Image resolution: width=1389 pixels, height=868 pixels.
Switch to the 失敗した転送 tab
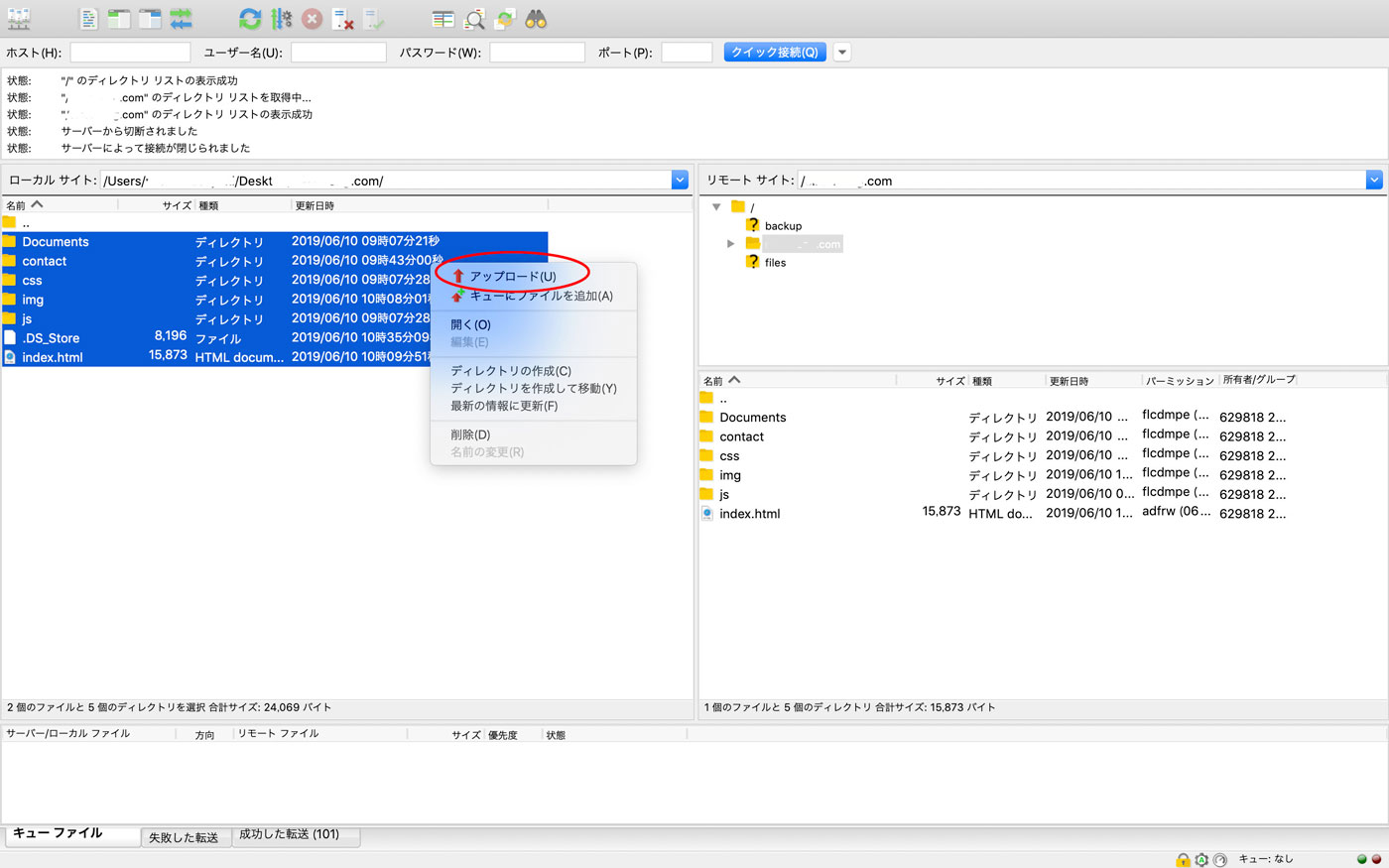pos(185,837)
